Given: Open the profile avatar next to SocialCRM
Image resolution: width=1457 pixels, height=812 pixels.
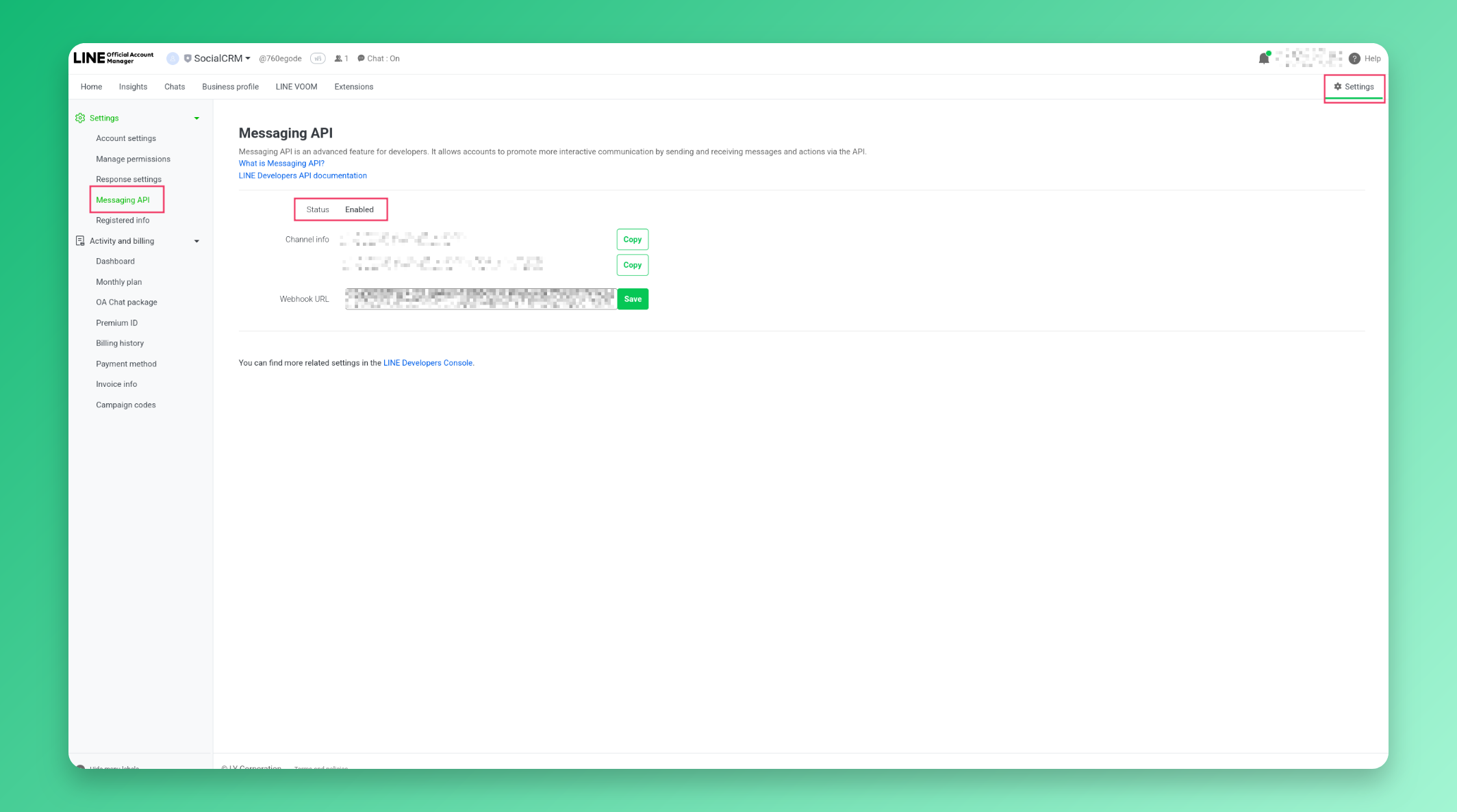Looking at the screenshot, I should pyautogui.click(x=173, y=58).
